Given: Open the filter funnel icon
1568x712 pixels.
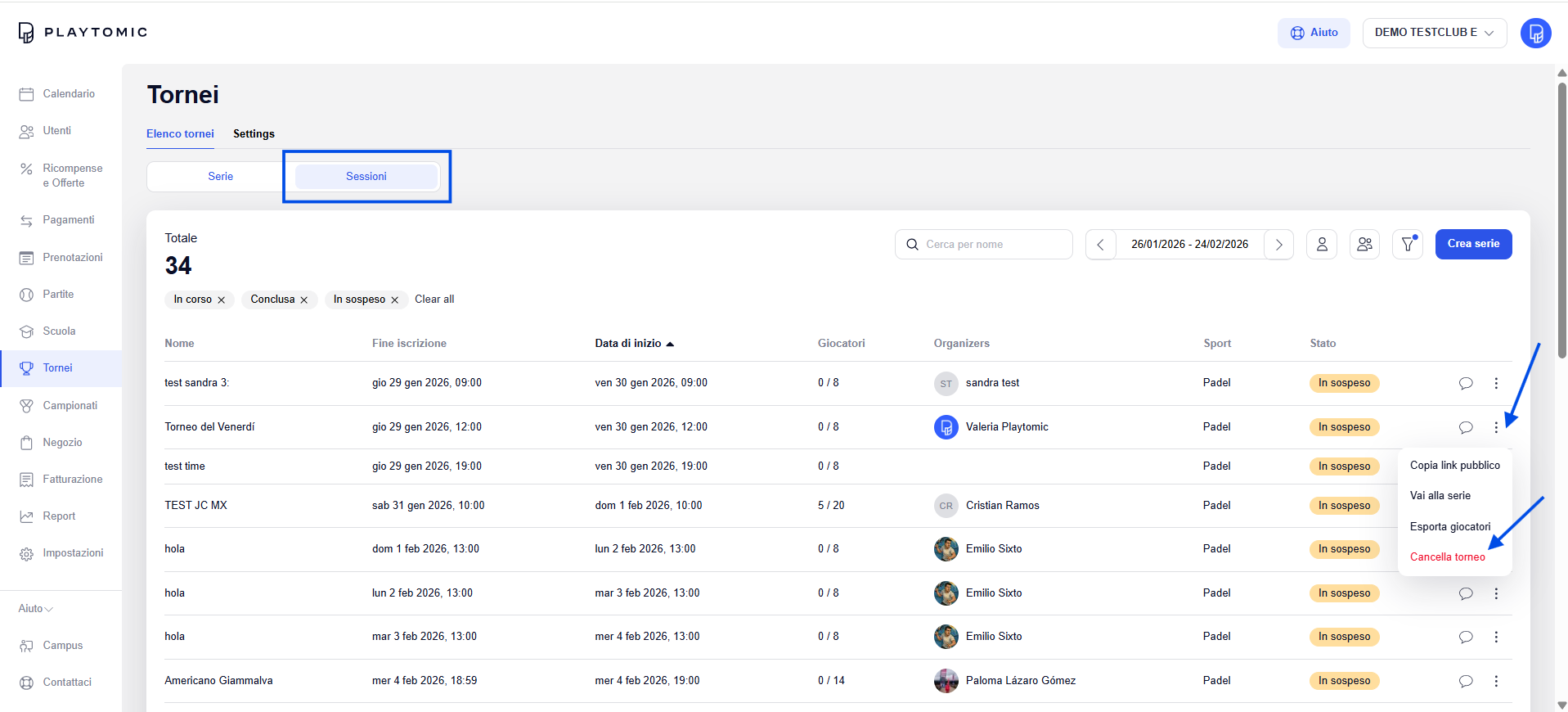Looking at the screenshot, I should point(1407,244).
